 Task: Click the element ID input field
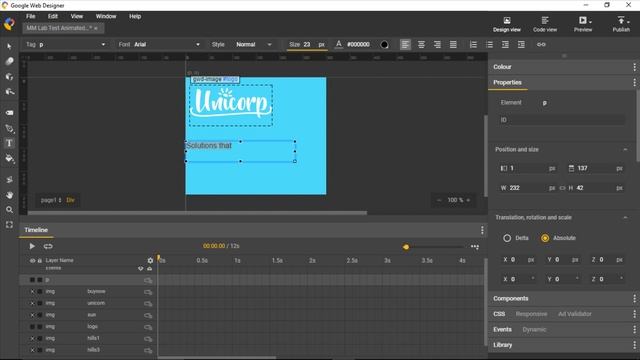click(562, 120)
